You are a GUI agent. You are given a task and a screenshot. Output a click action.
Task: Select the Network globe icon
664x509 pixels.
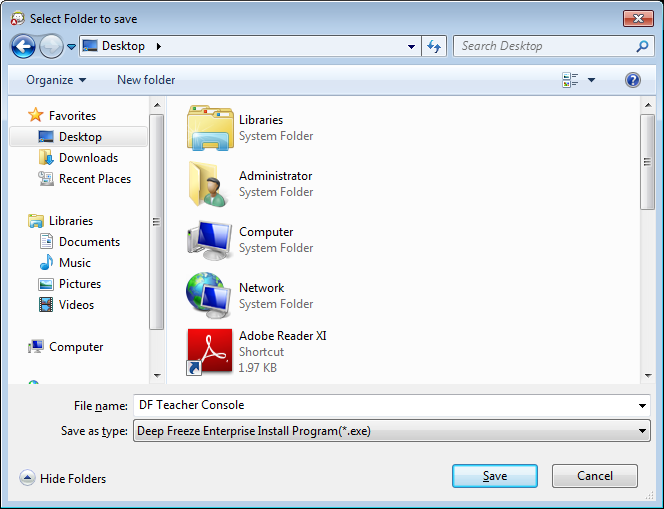[x=209, y=295]
